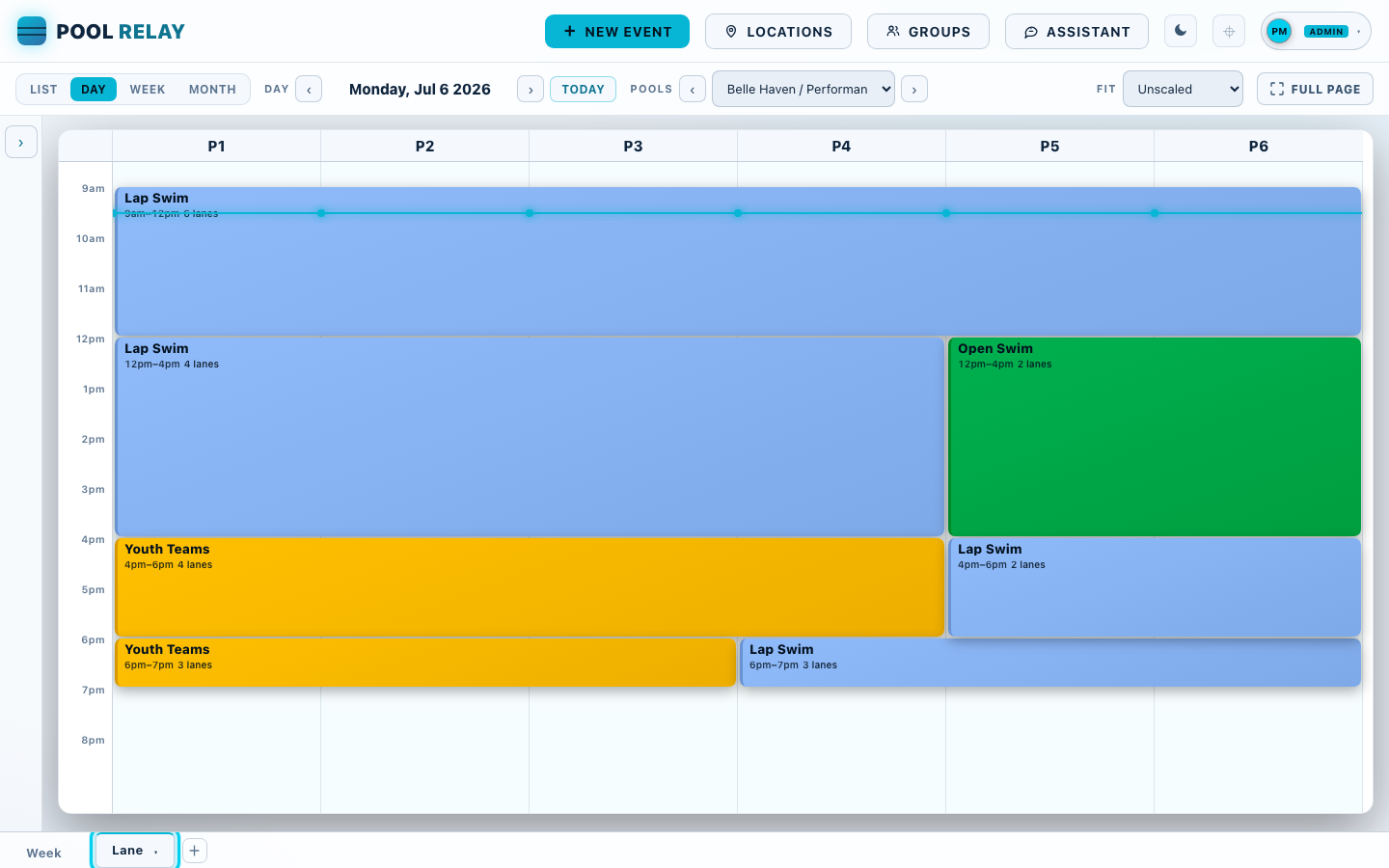Select previous pool arrow
Image resolution: width=1389 pixels, height=868 pixels.
(x=693, y=89)
